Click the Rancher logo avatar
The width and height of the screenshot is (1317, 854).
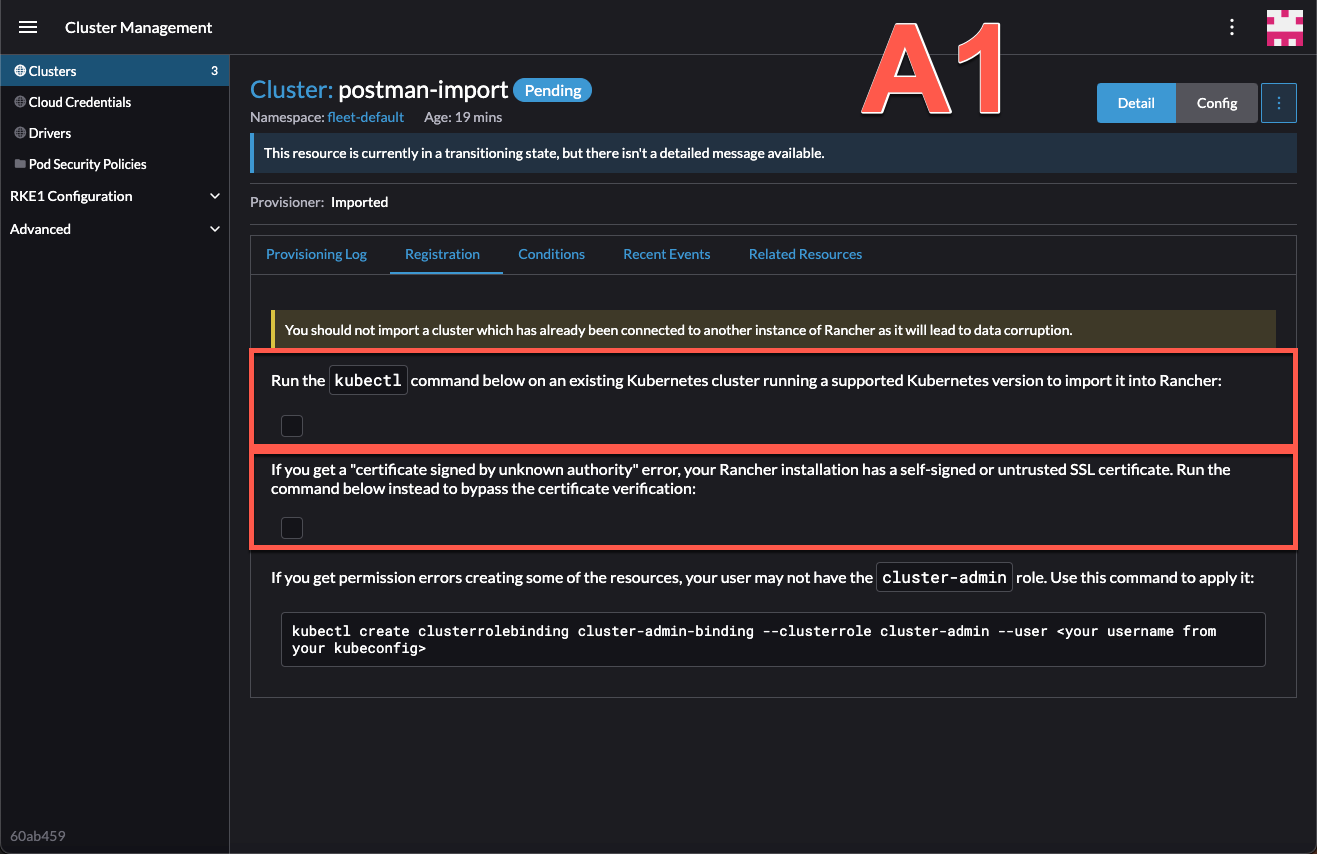[1285, 27]
